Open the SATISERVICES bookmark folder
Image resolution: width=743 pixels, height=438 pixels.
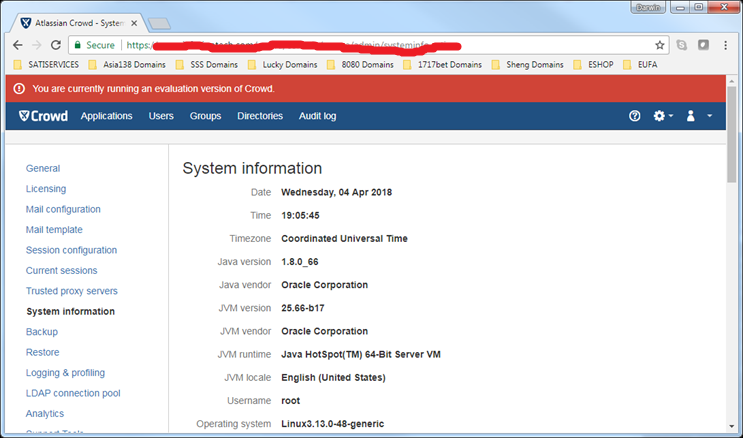click(x=46, y=64)
